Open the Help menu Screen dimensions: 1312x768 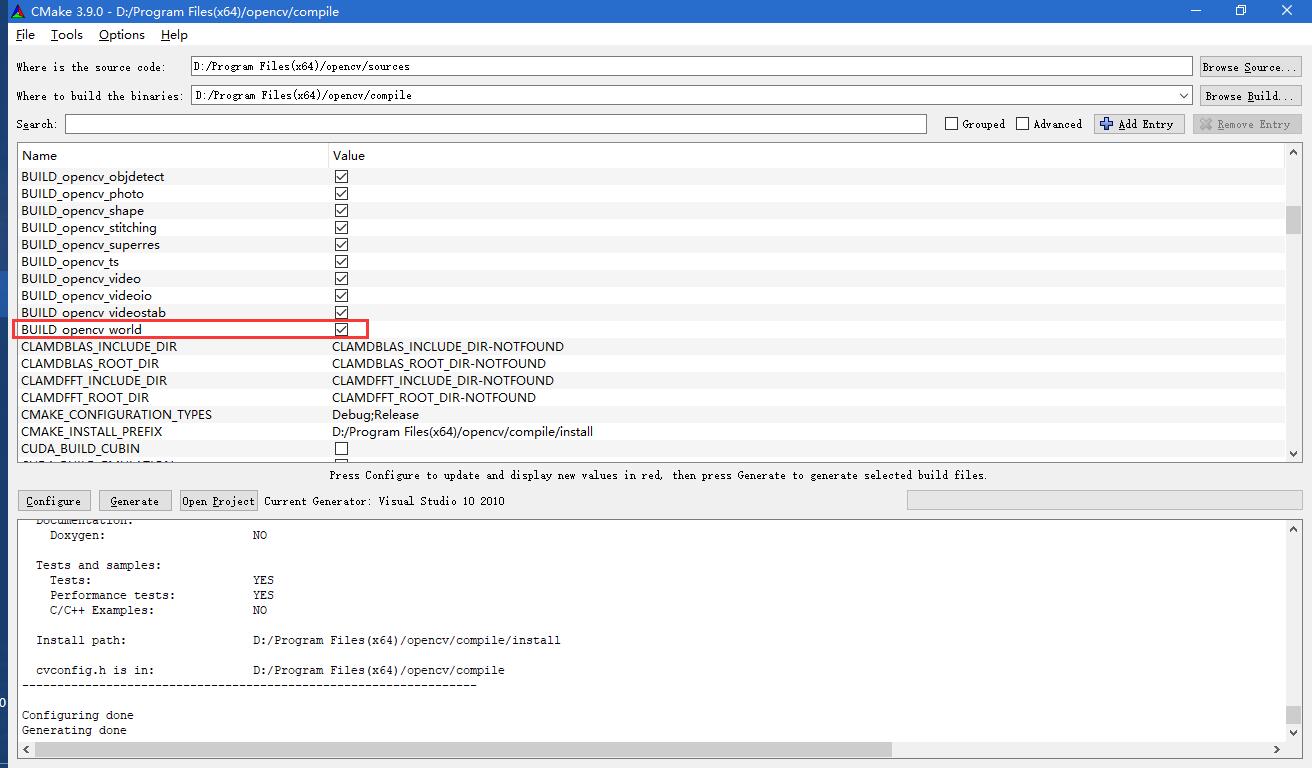point(174,35)
